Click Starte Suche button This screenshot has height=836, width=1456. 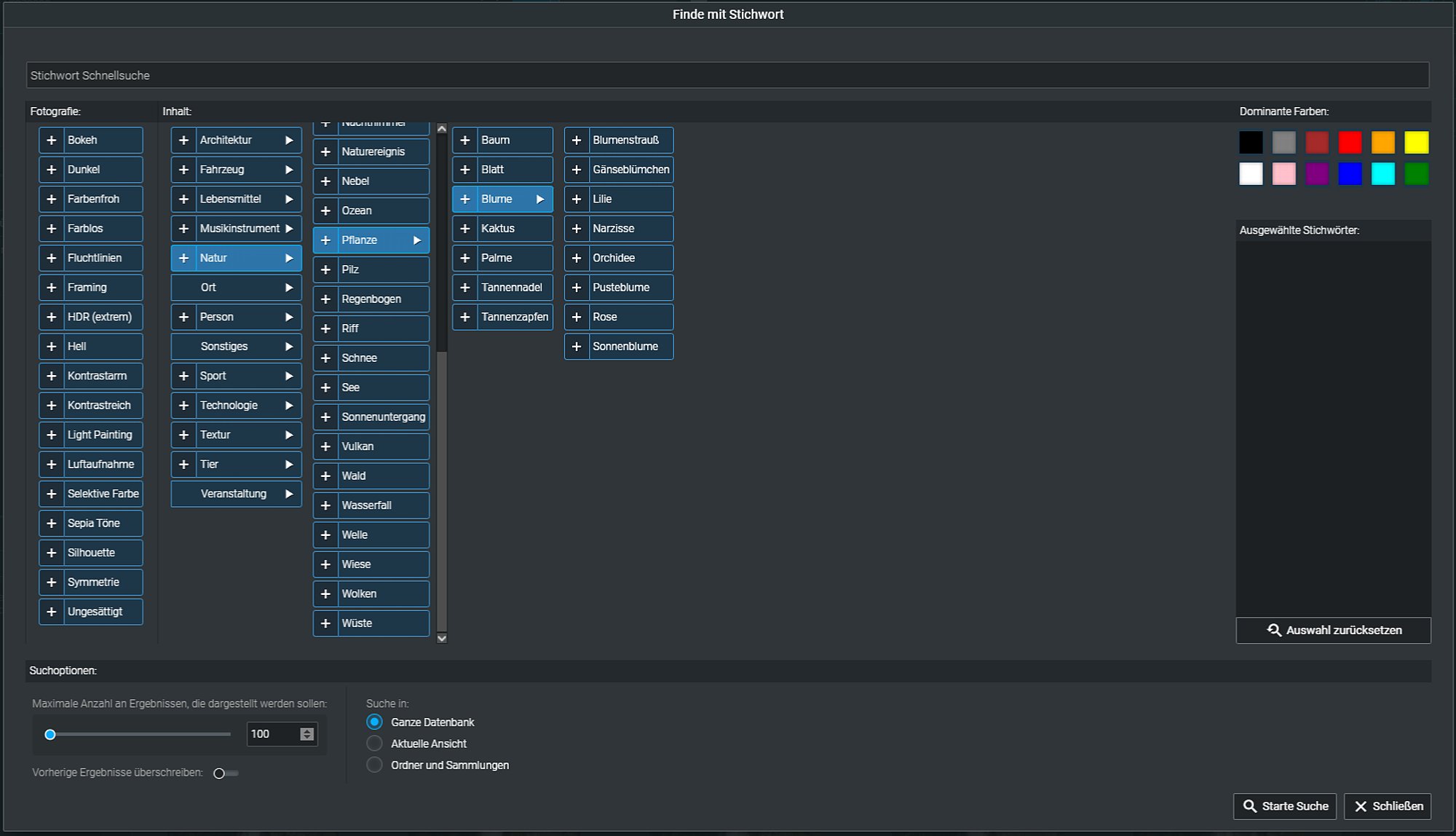[x=1285, y=806]
